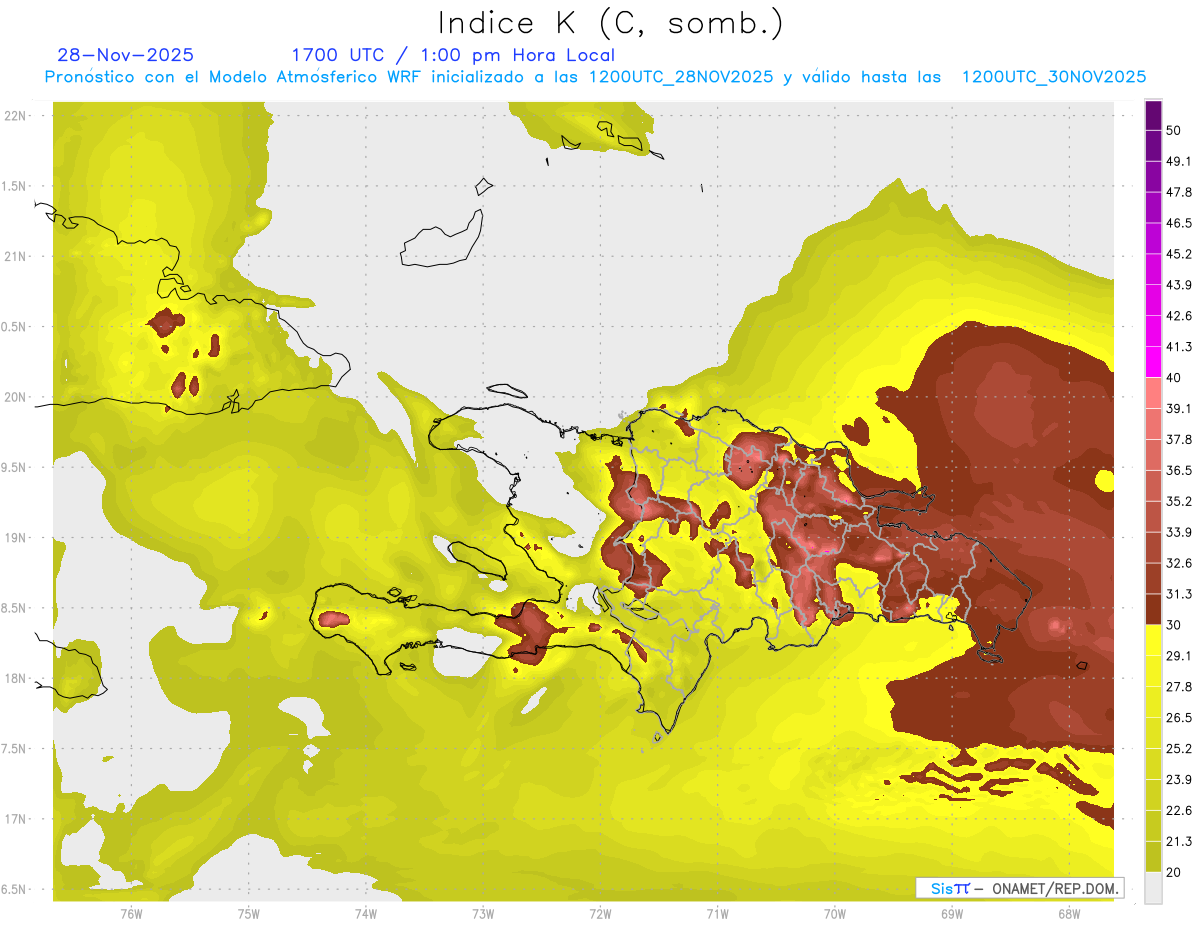Click the longitude label "72W"
Screen dimensions: 1200x927
[x=600, y=913]
